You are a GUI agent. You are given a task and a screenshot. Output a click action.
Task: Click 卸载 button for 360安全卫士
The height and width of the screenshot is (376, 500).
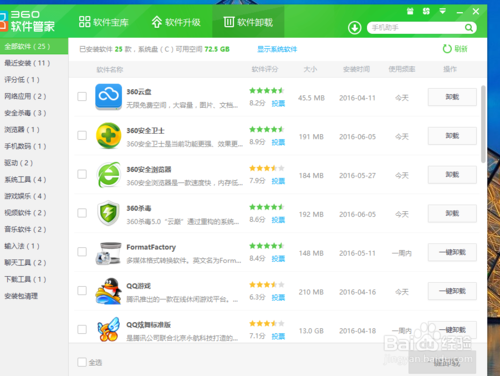[452, 136]
